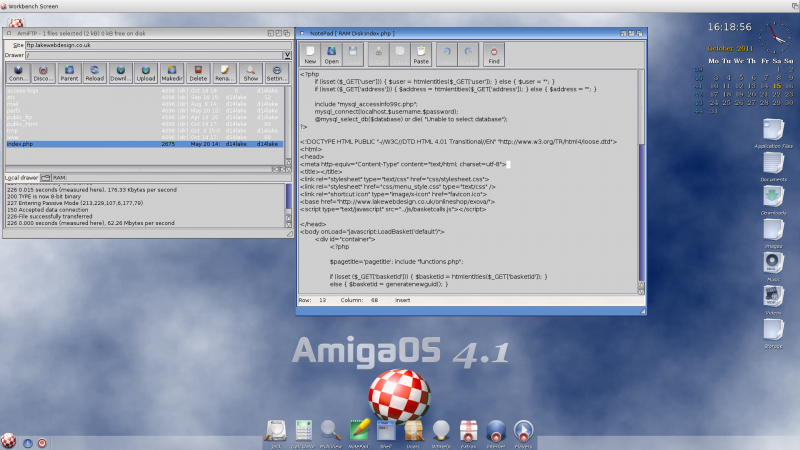Image resolution: width=800 pixels, height=450 pixels.
Task: Select public_html folder in file list
Action: (25, 122)
